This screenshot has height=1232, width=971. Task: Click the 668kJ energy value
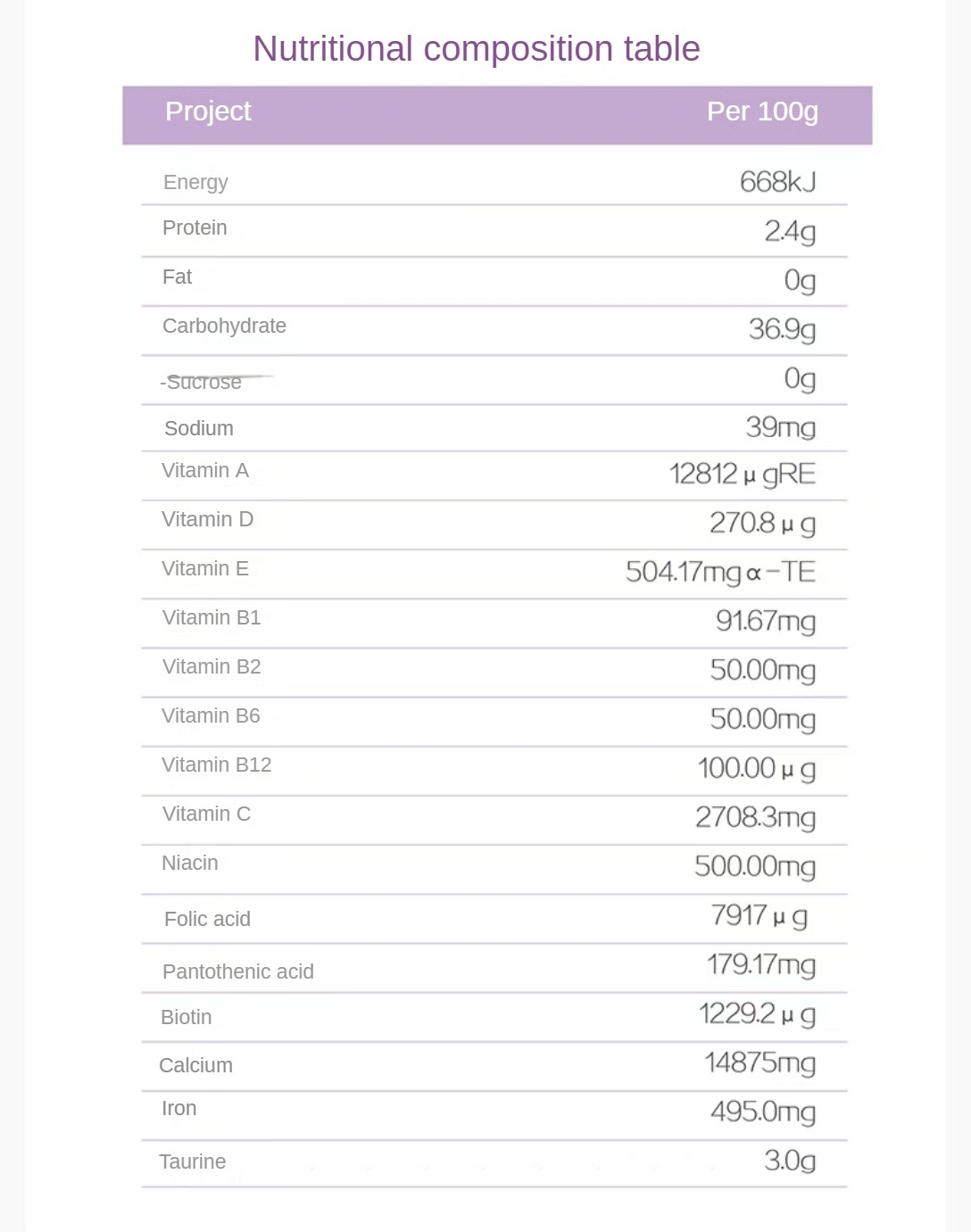[777, 182]
